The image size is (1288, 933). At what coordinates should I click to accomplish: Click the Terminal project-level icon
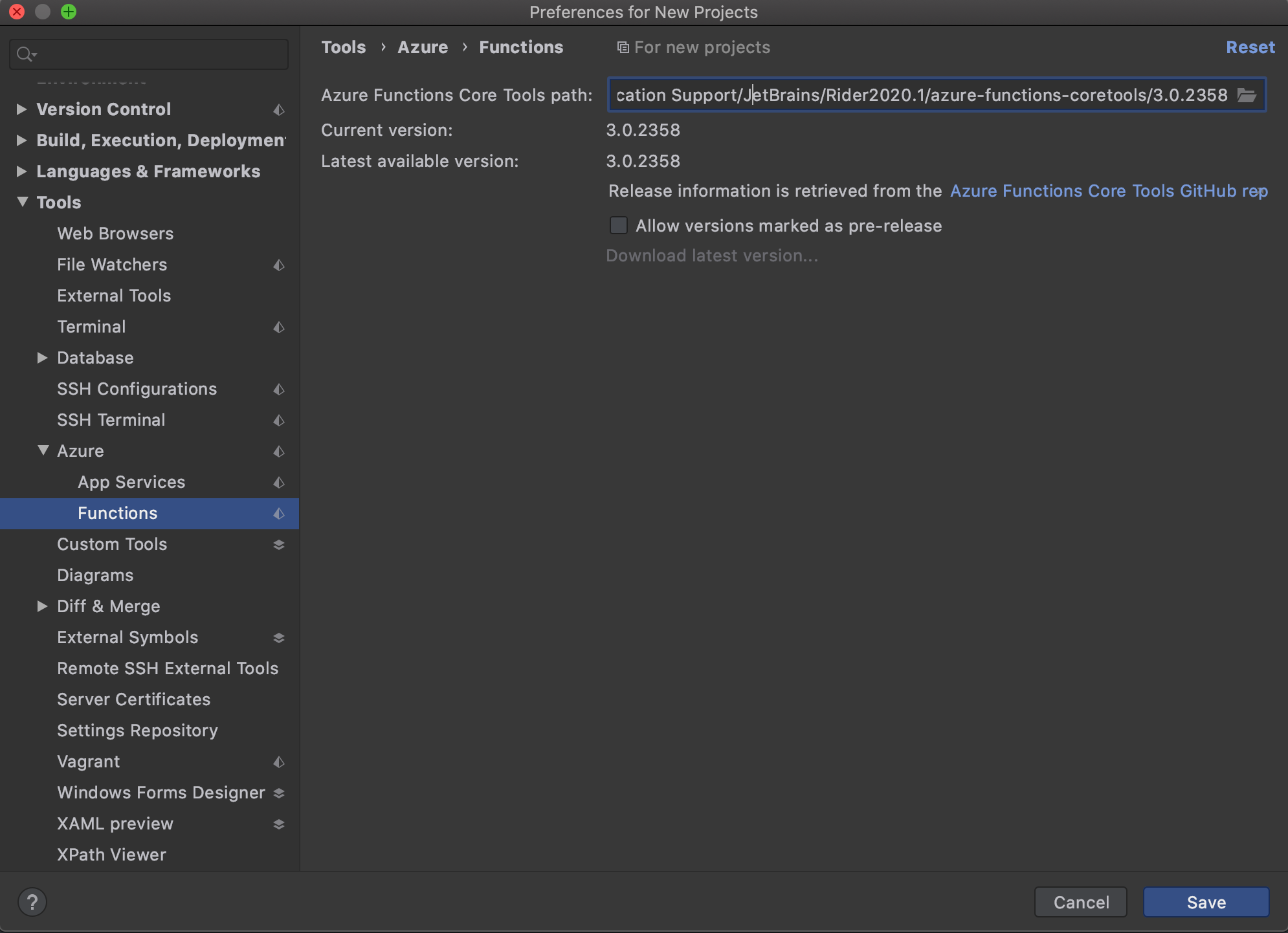pyautogui.click(x=279, y=327)
